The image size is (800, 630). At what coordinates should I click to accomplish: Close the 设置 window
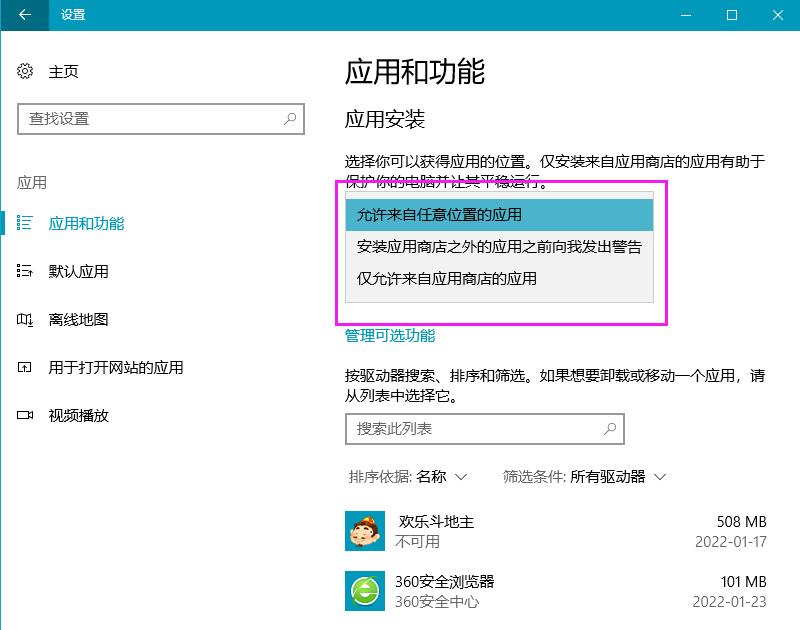click(778, 15)
